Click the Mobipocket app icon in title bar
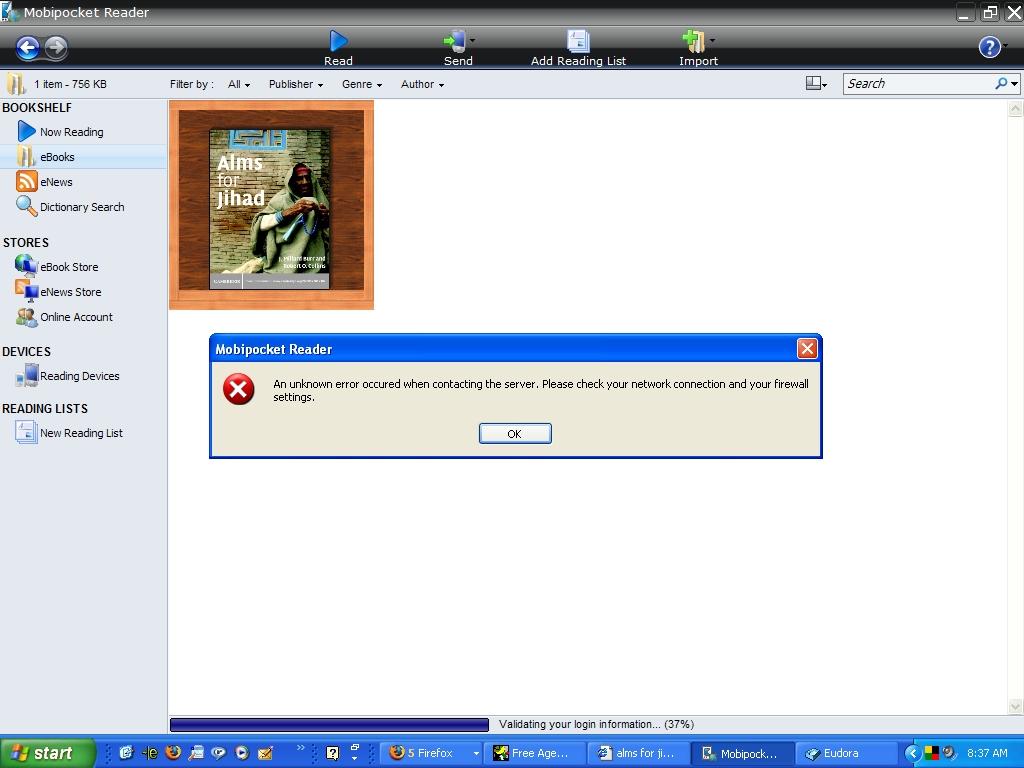1024x768 pixels. click(10, 12)
